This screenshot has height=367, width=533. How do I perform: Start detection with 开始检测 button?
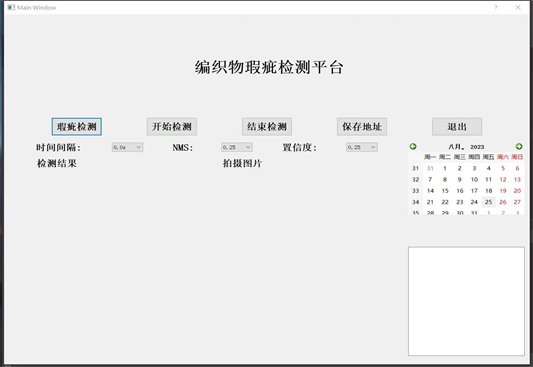(172, 127)
